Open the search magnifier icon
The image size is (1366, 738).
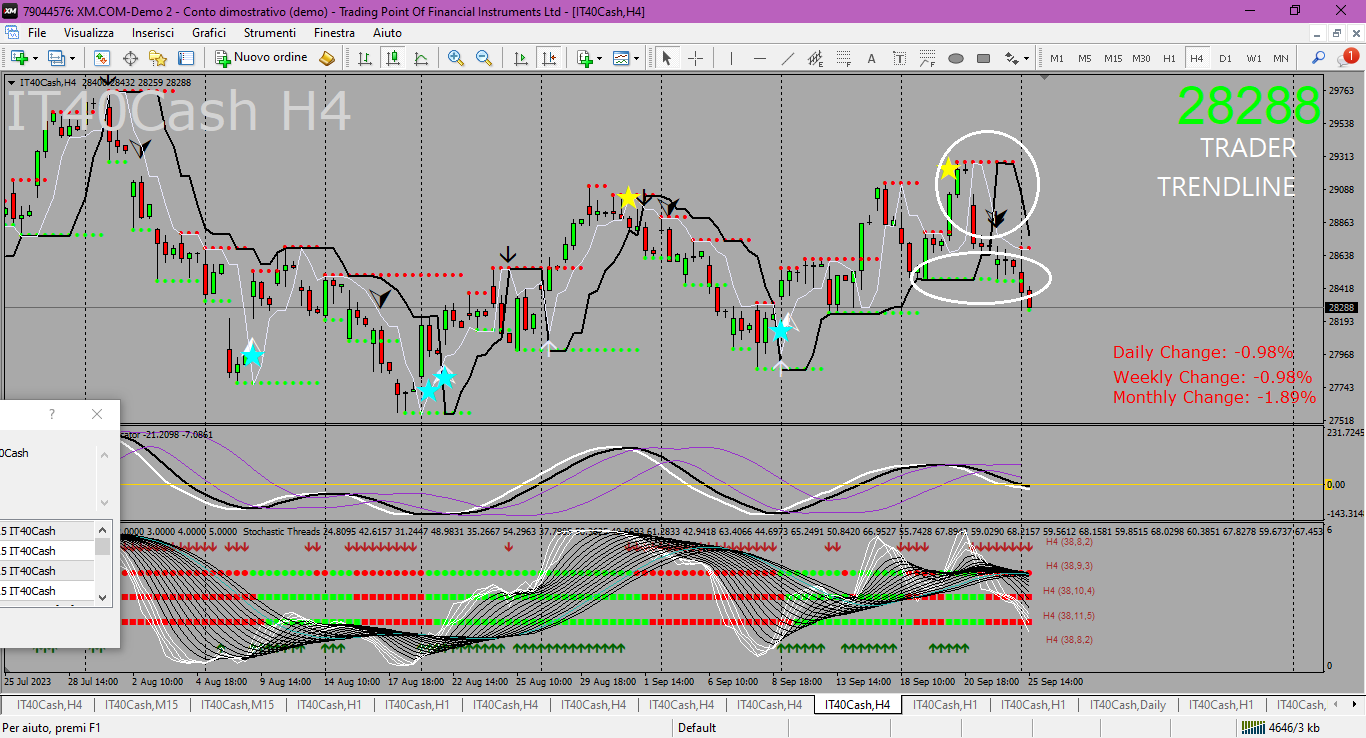tap(1320, 58)
